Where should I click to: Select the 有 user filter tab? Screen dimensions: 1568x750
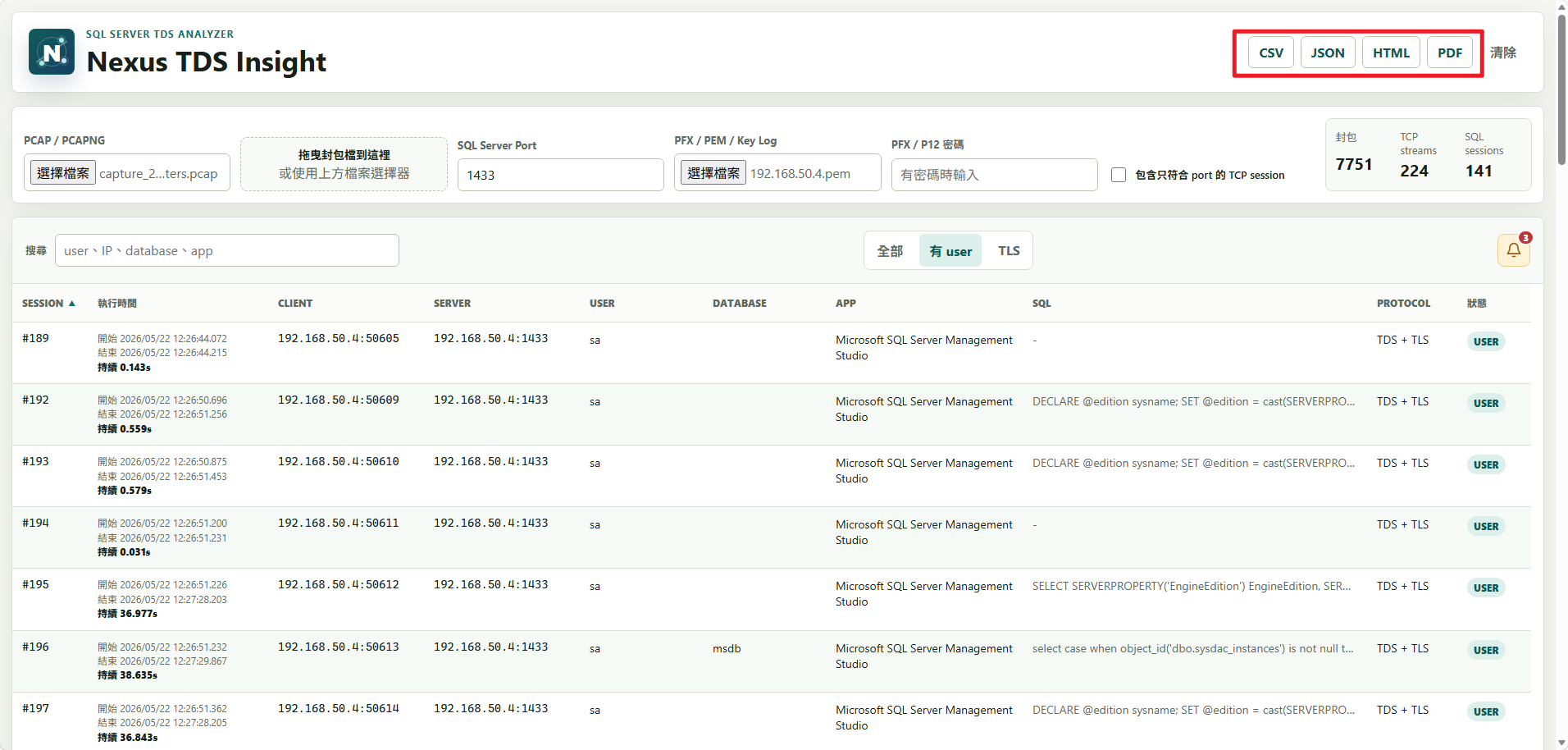[950, 250]
